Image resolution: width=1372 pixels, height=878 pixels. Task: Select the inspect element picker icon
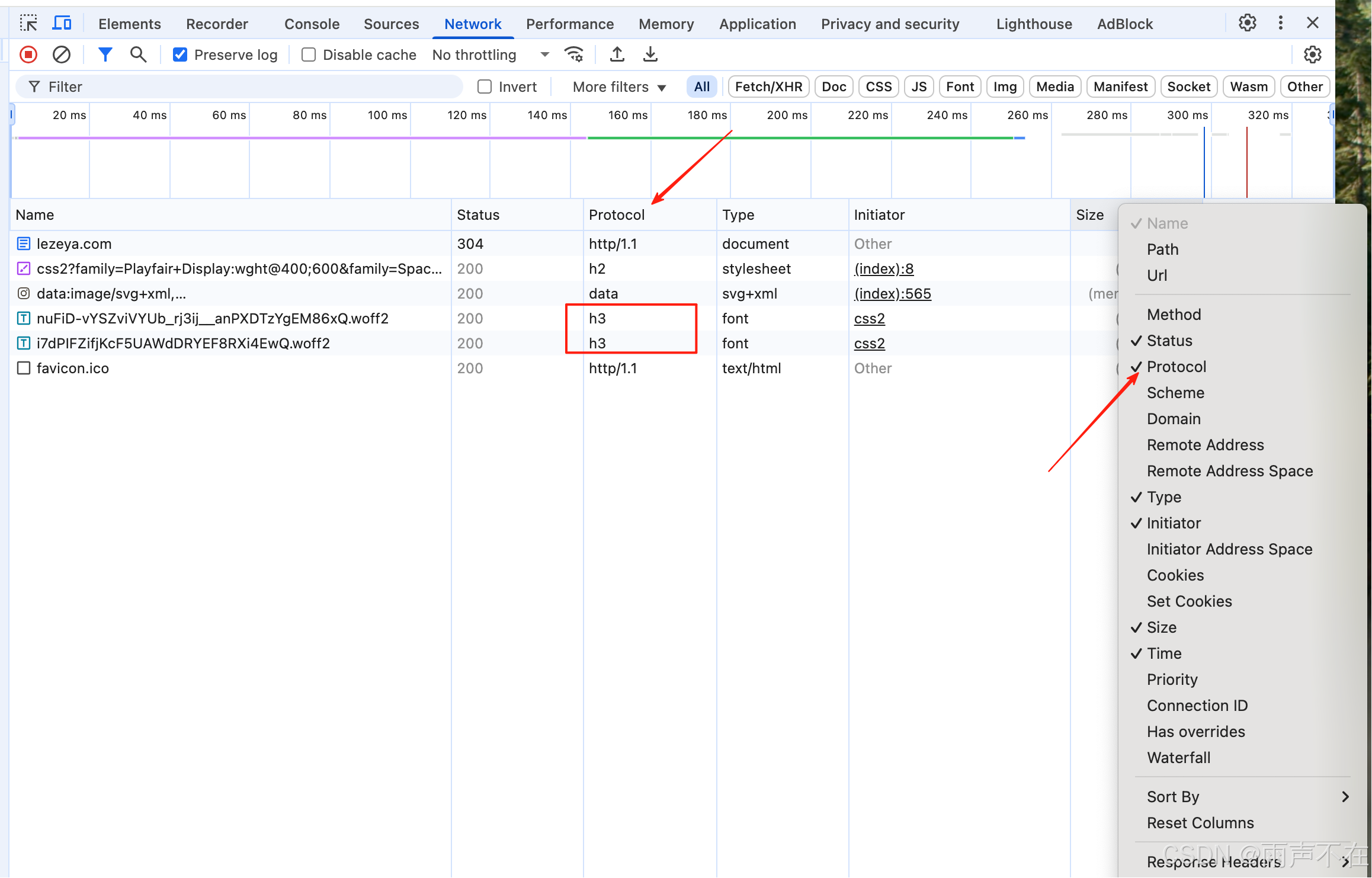point(28,23)
